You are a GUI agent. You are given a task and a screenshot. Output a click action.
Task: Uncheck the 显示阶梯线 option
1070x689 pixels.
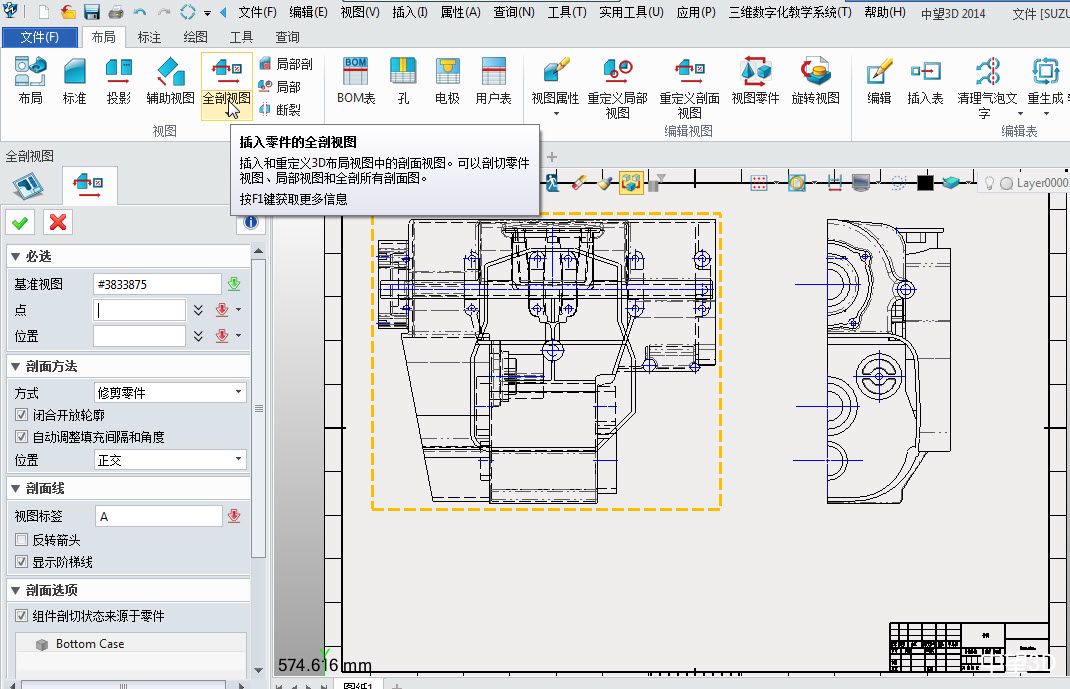(22, 562)
